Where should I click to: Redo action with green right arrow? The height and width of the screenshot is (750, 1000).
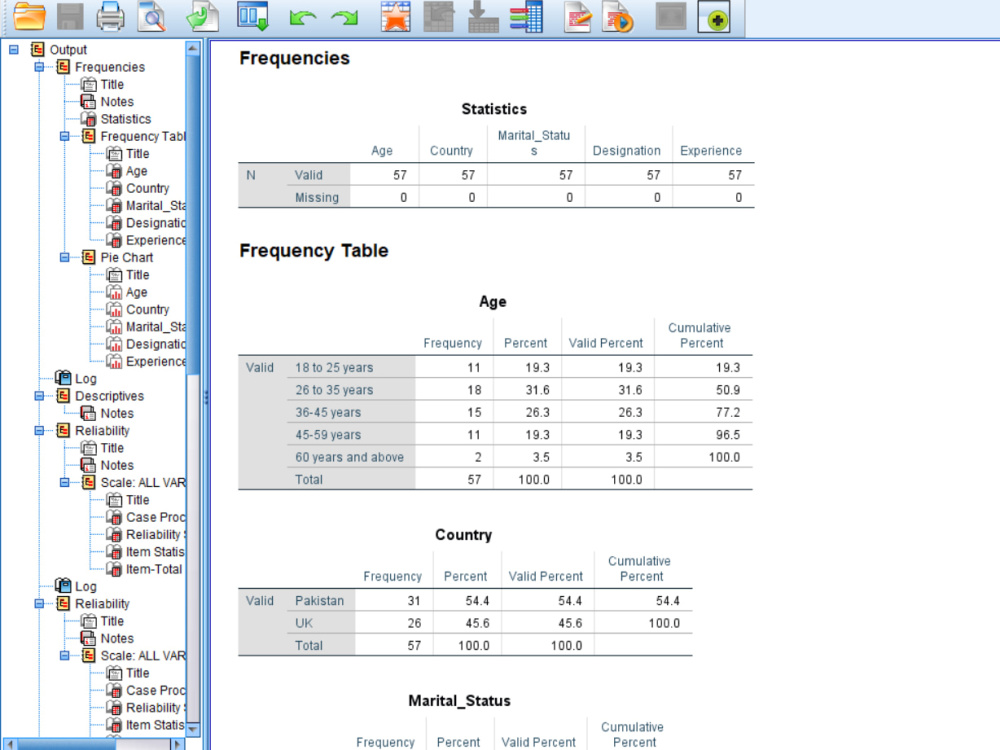(344, 17)
